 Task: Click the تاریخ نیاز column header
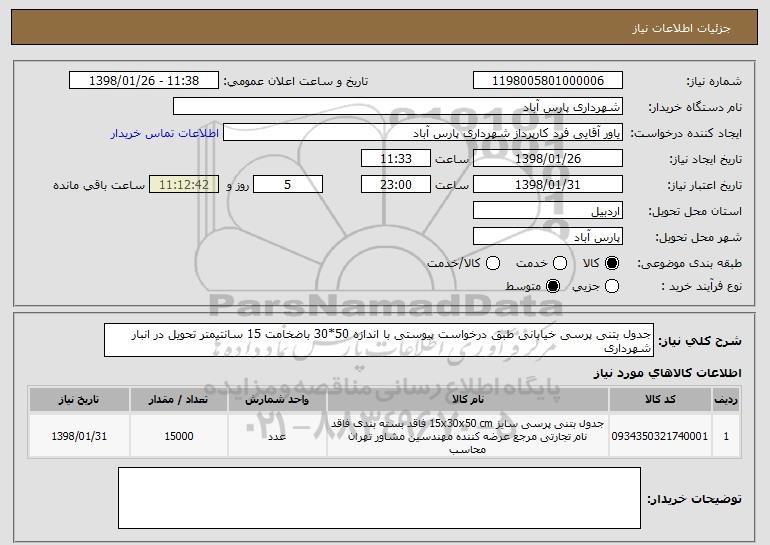[79, 400]
